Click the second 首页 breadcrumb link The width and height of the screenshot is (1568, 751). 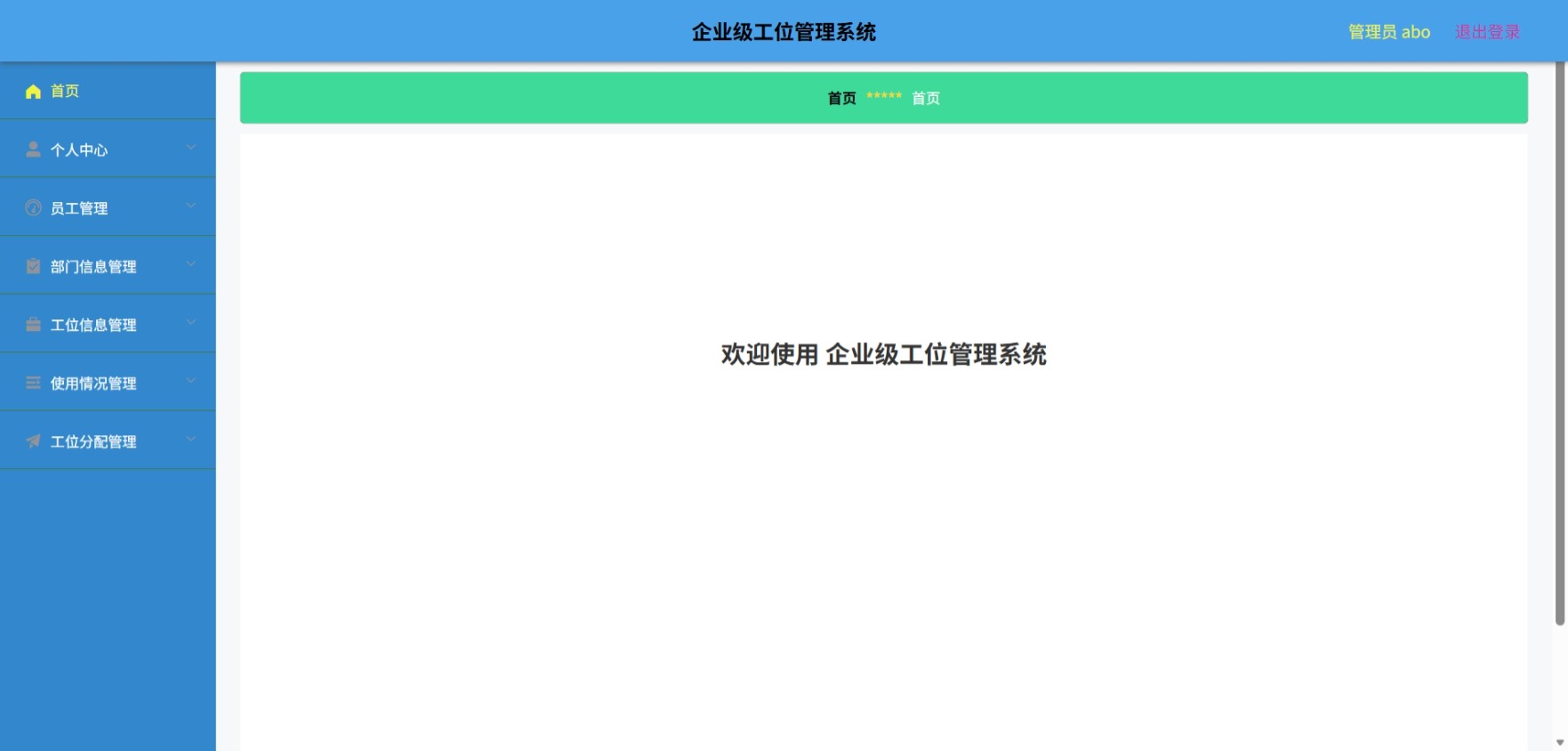926,98
